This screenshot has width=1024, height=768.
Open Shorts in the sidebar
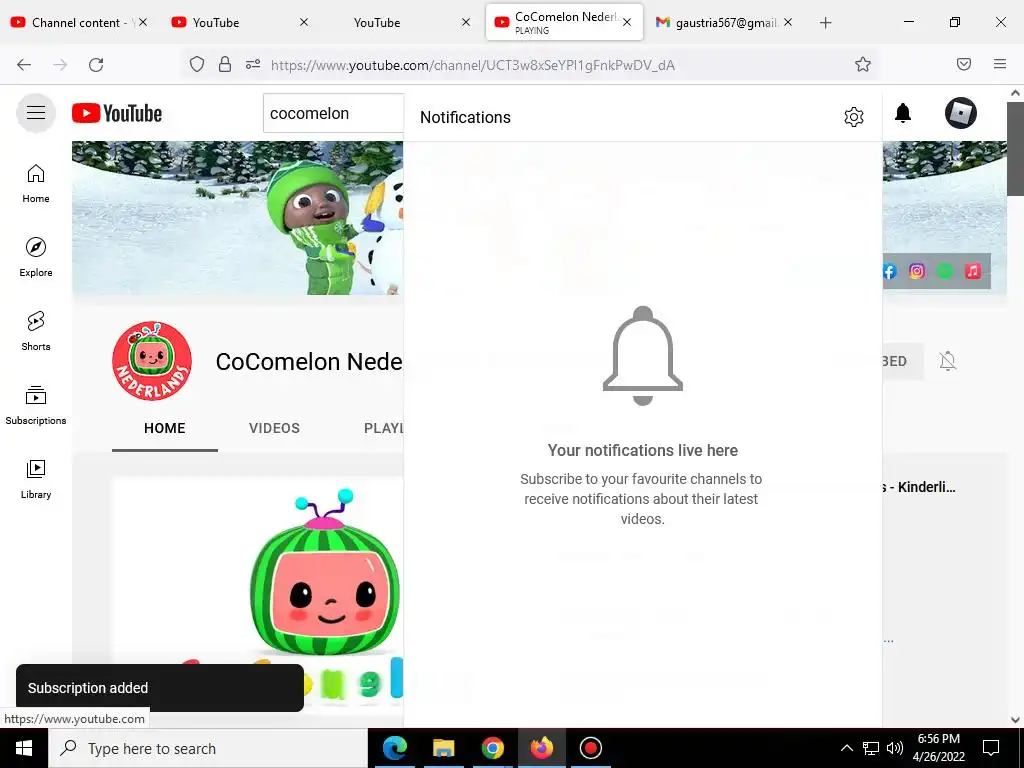(36, 330)
